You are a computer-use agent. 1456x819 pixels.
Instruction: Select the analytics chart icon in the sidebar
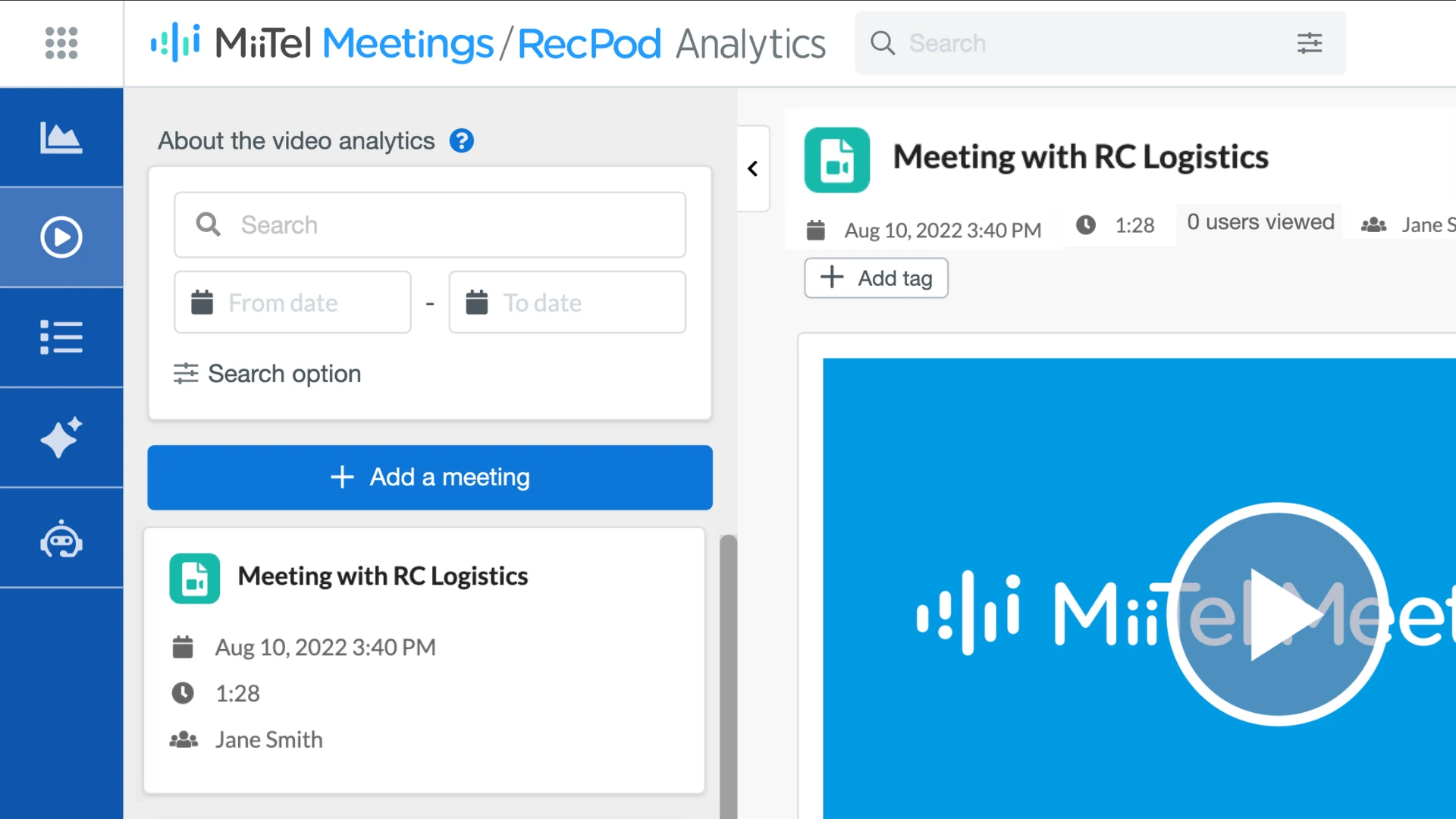coord(61,137)
